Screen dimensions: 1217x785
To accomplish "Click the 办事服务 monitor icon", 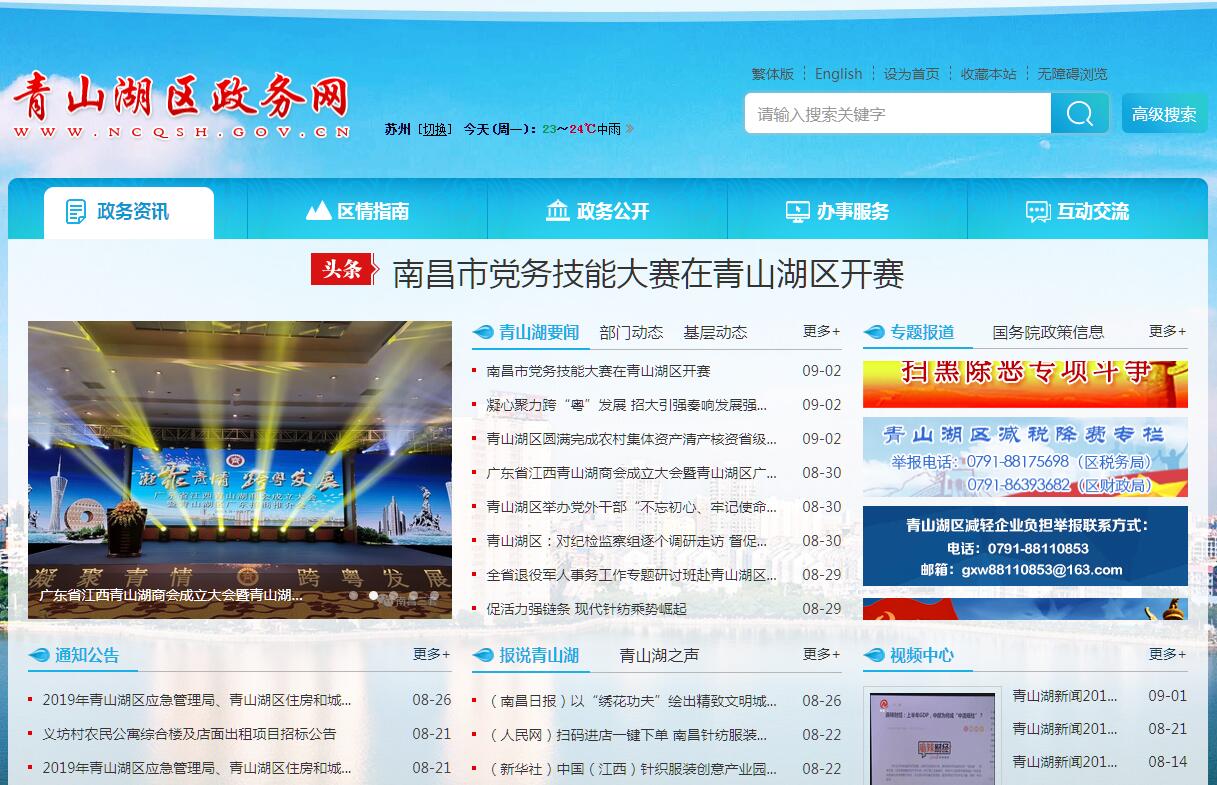I will [x=797, y=212].
